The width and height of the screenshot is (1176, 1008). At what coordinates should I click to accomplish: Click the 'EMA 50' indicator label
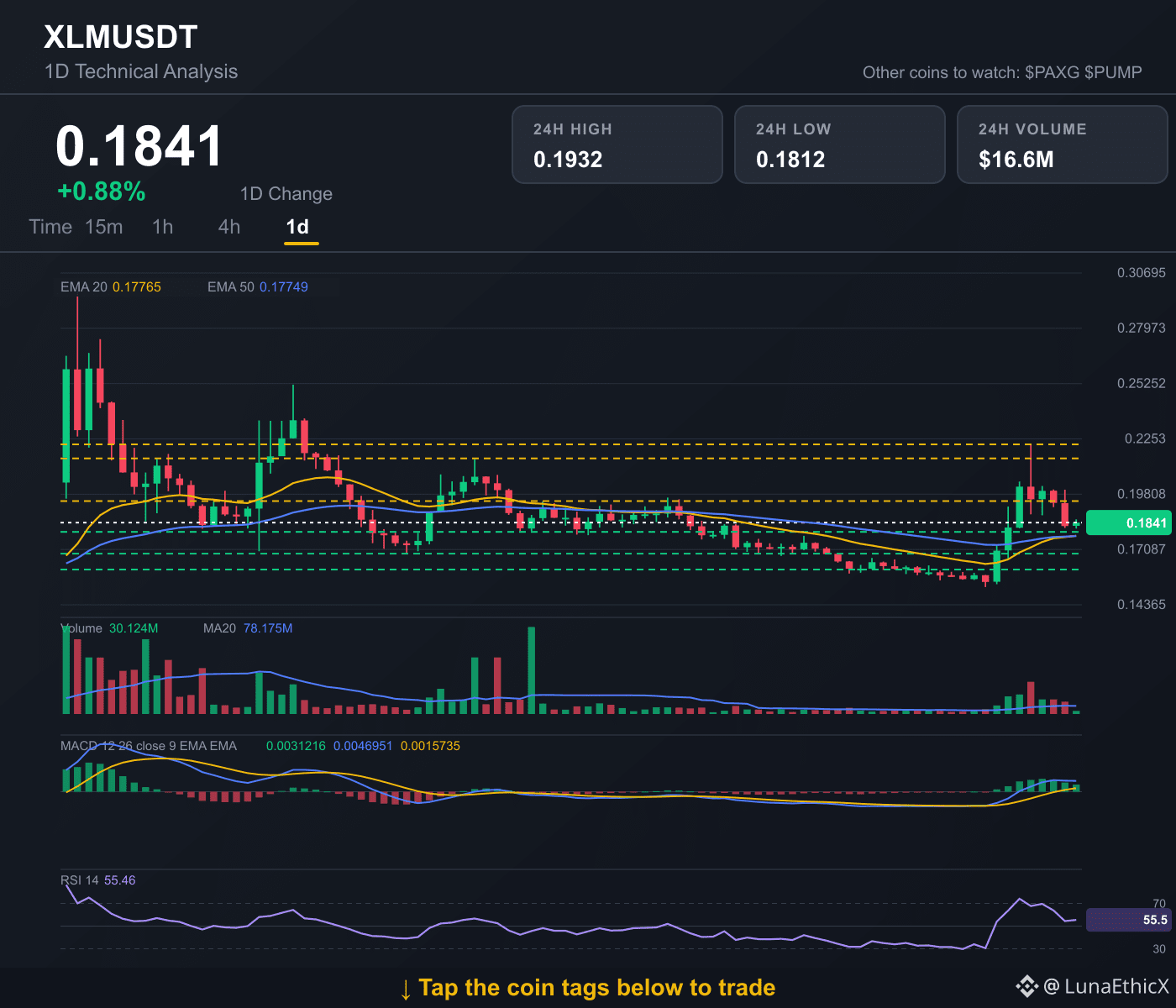coord(231,287)
